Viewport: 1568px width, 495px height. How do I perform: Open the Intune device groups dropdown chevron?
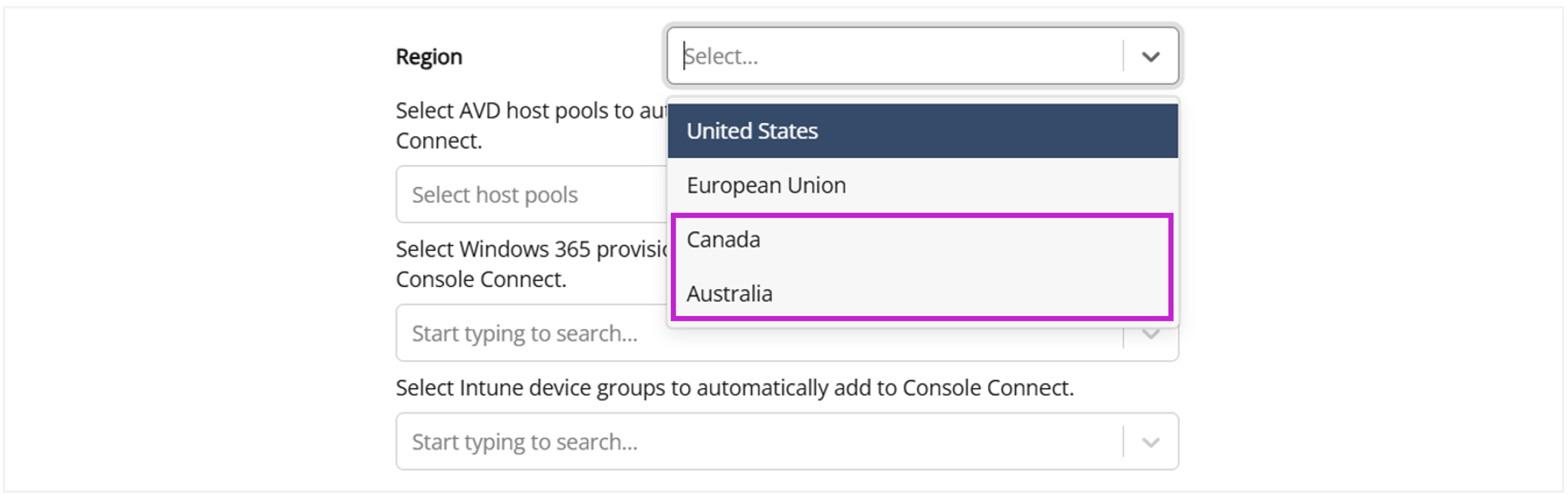click(1150, 442)
